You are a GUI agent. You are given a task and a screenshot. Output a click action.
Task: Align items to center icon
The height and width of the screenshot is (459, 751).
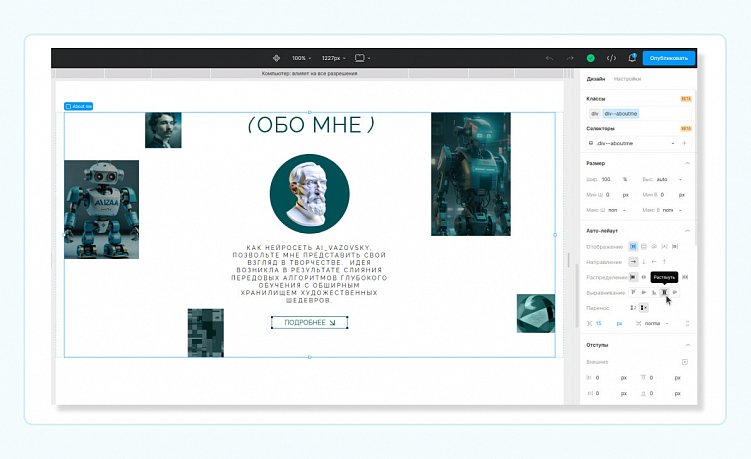pyautogui.click(x=644, y=292)
